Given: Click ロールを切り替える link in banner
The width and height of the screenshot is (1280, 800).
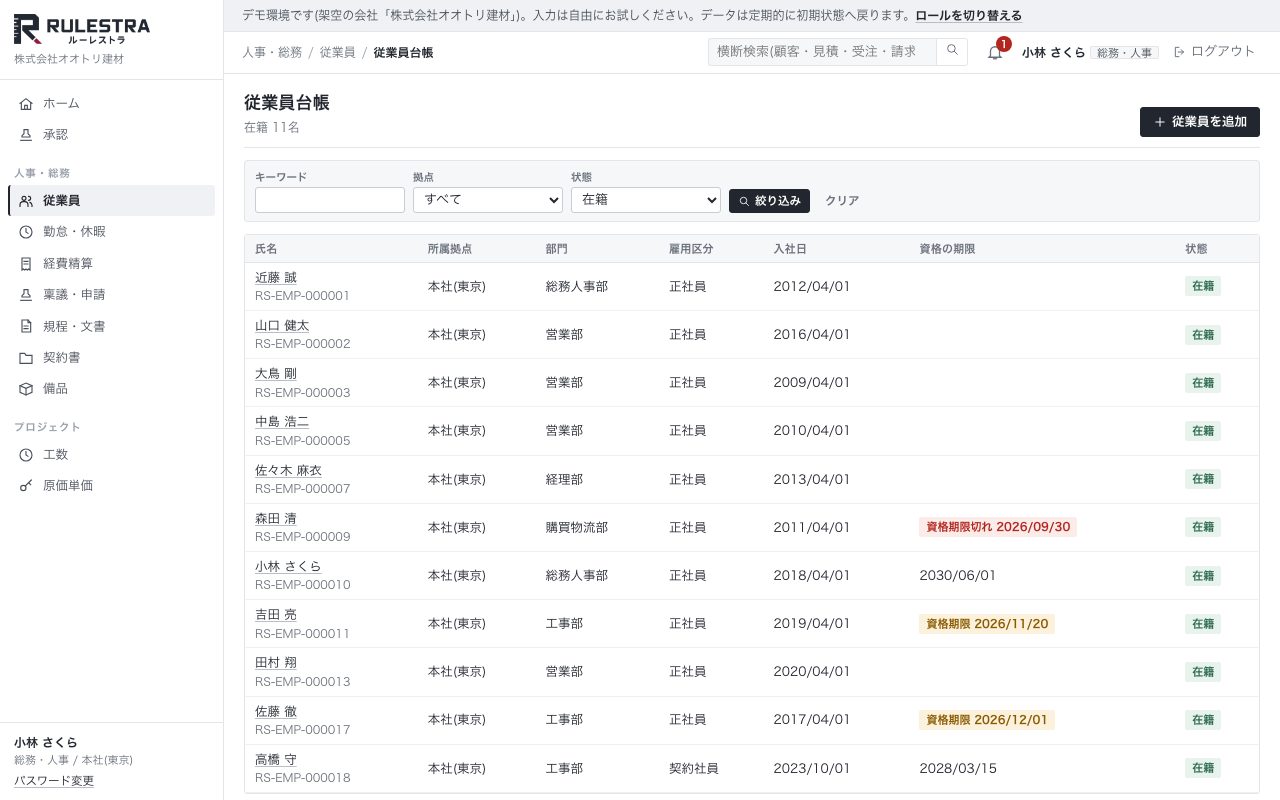Looking at the screenshot, I should (969, 16).
